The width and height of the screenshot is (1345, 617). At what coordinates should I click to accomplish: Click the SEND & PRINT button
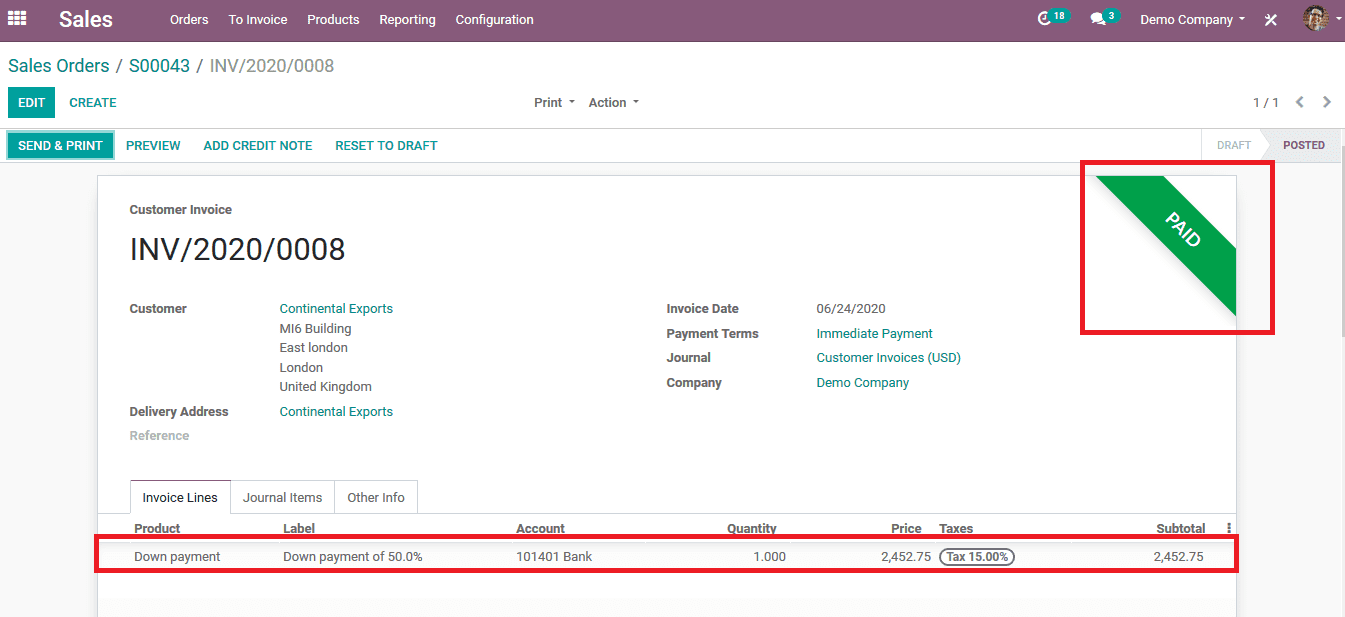[x=61, y=145]
